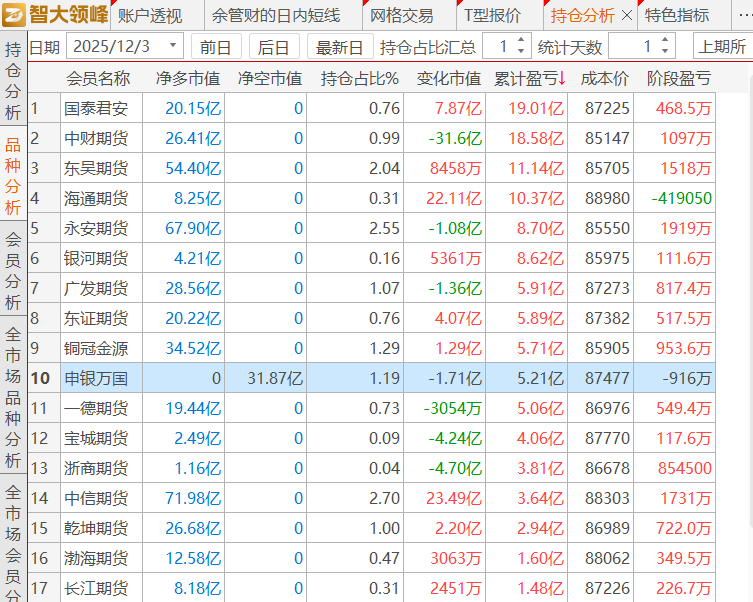This screenshot has height=602, width=753.
Task: Sort by 净空市值 column header
Action: (269, 78)
